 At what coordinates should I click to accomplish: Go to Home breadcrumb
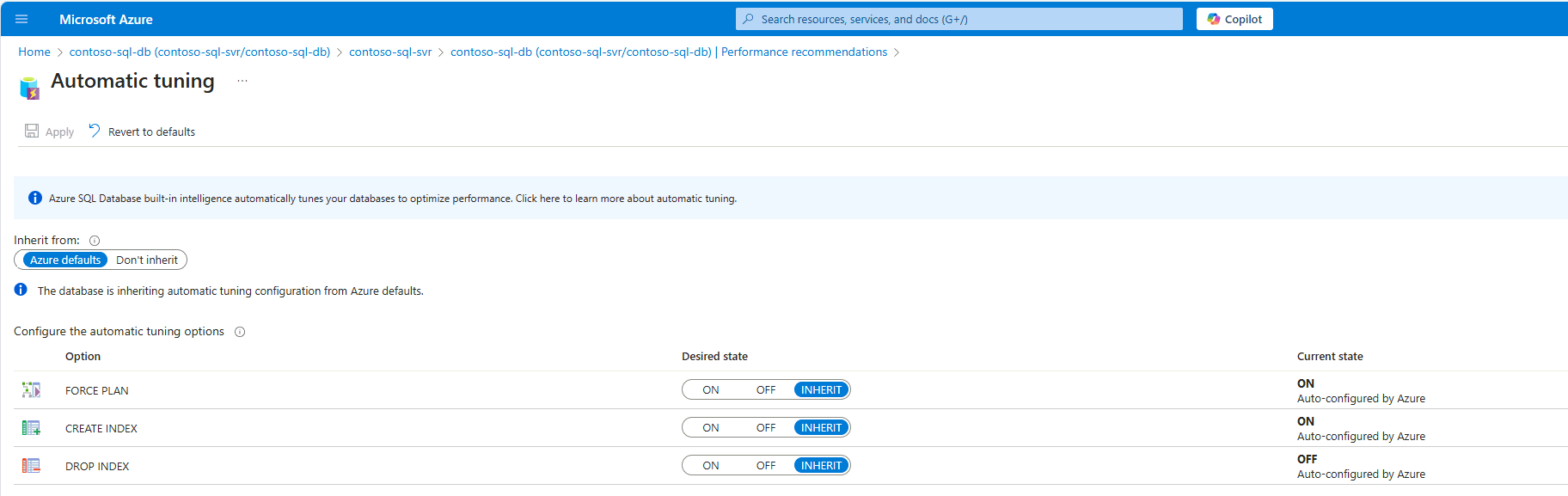click(x=34, y=52)
